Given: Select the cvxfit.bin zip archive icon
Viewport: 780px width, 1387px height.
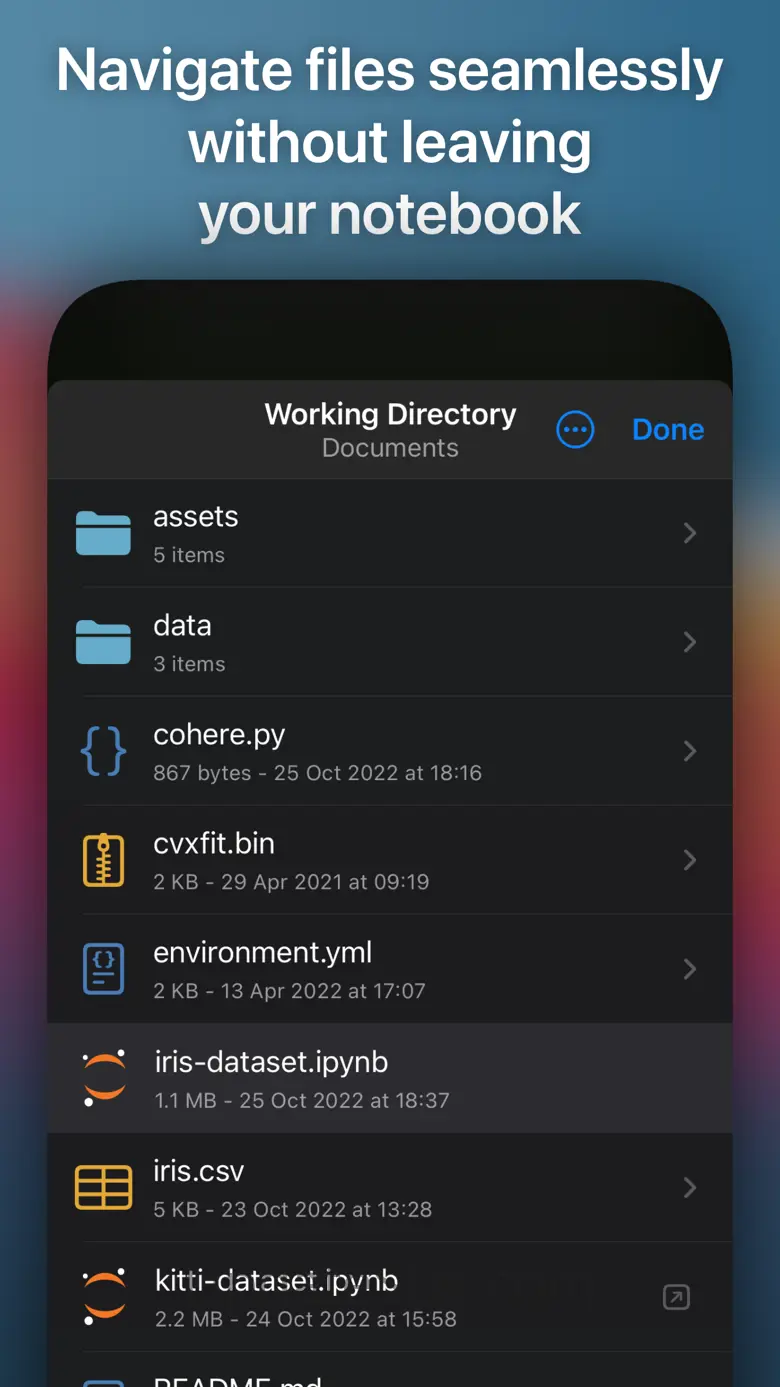Looking at the screenshot, I should [103, 860].
